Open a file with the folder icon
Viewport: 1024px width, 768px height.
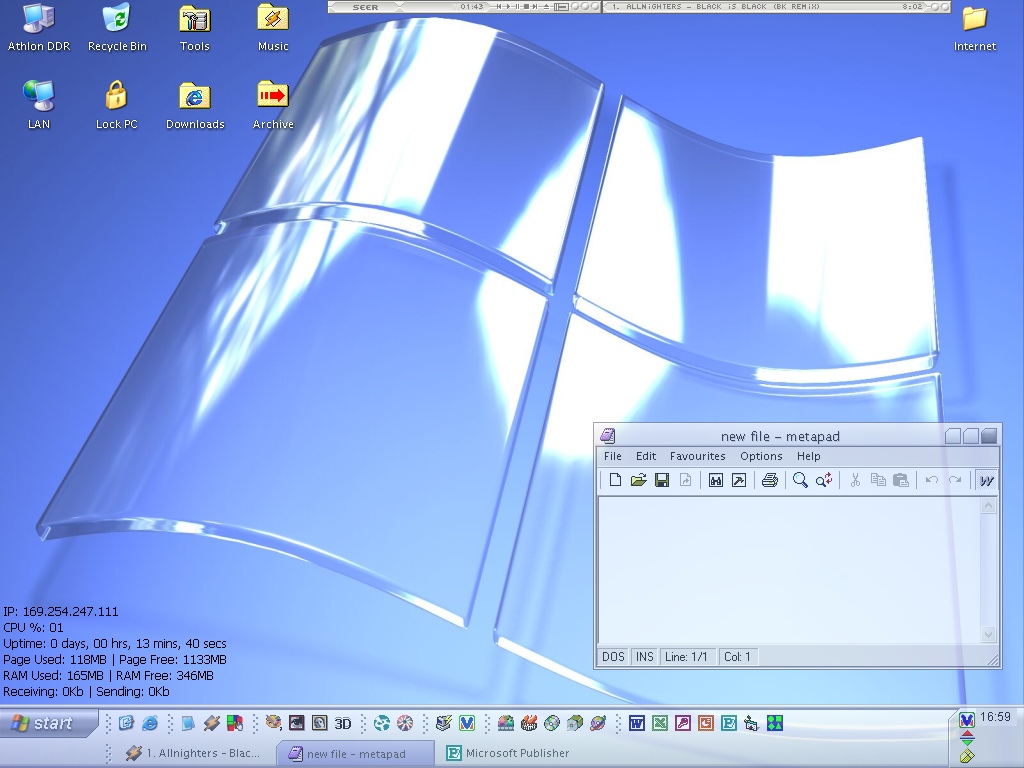[638, 481]
